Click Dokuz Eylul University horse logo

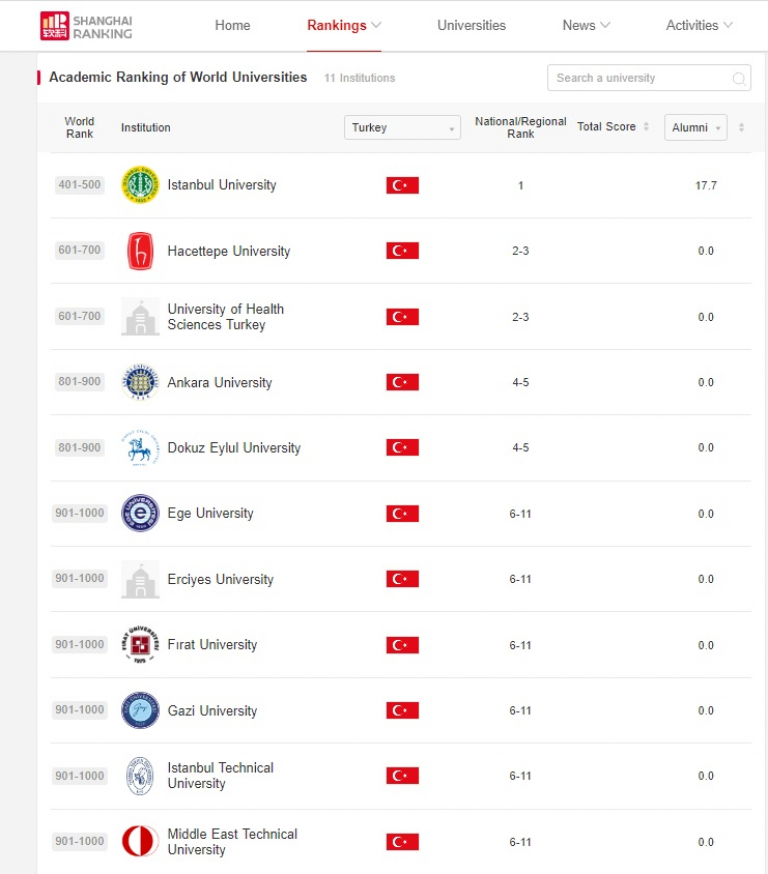click(140, 448)
